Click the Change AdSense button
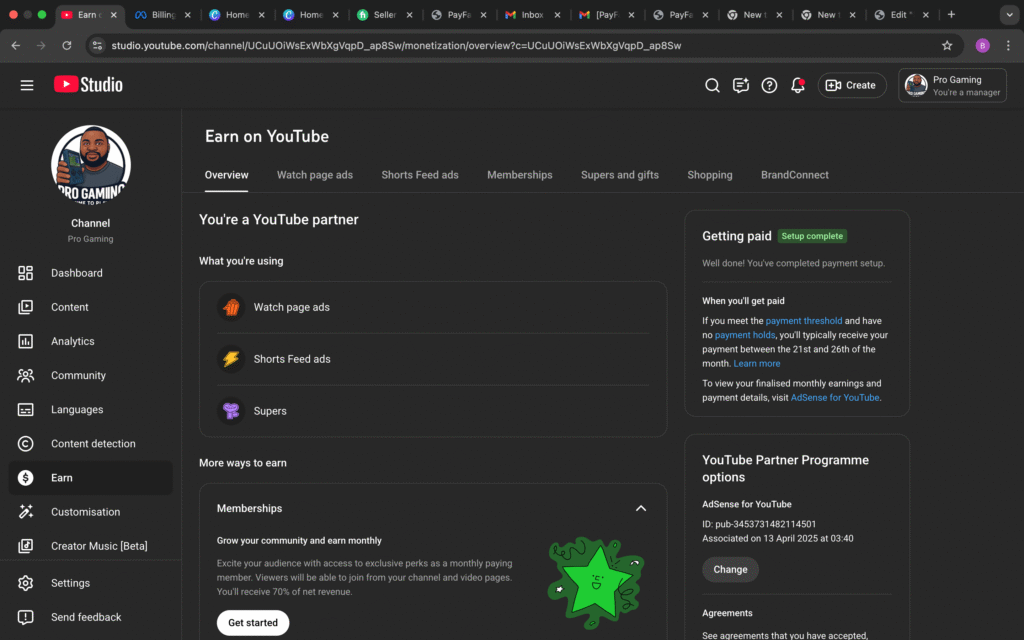The width and height of the screenshot is (1024, 640). click(x=730, y=570)
